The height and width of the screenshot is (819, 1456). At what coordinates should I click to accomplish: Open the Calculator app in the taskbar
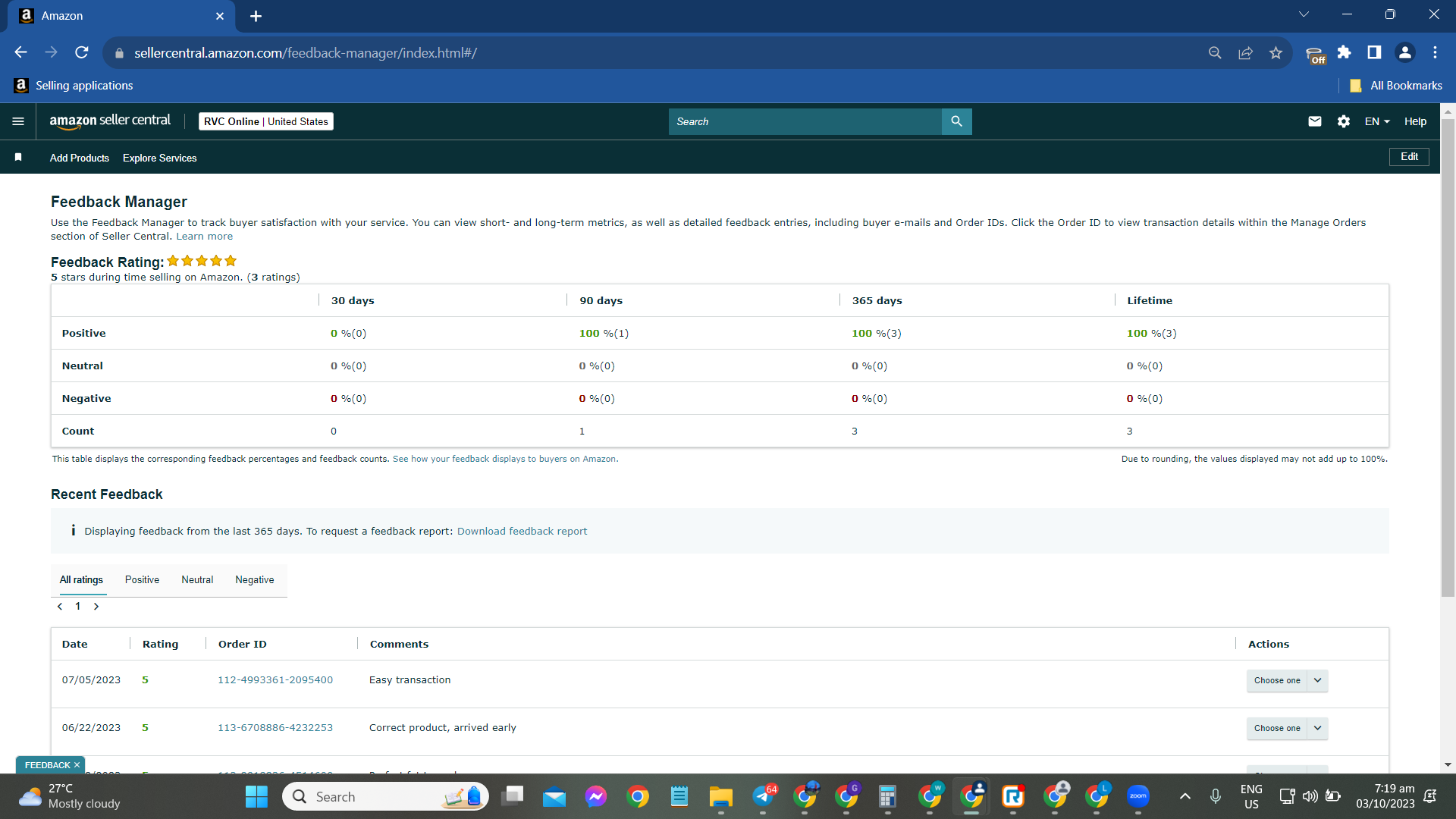(887, 796)
